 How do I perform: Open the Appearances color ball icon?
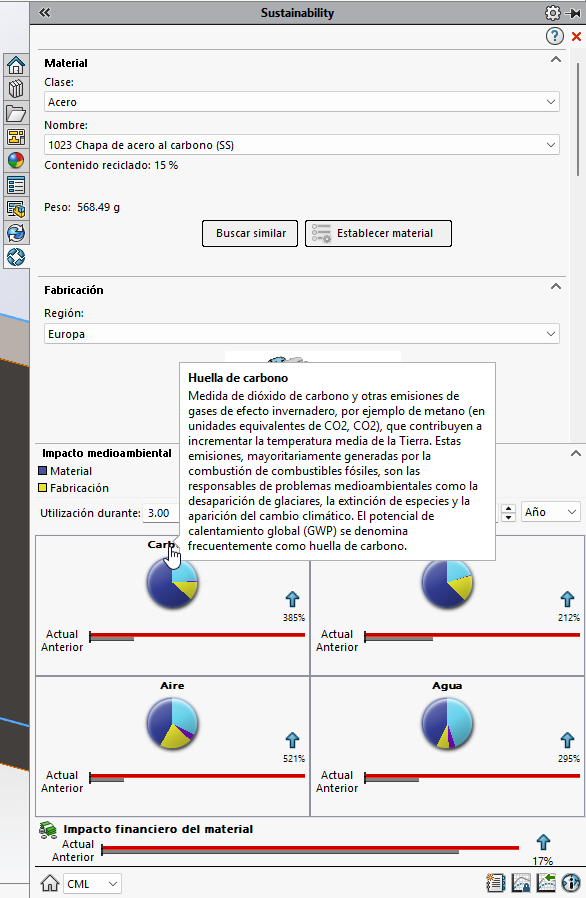[16, 160]
